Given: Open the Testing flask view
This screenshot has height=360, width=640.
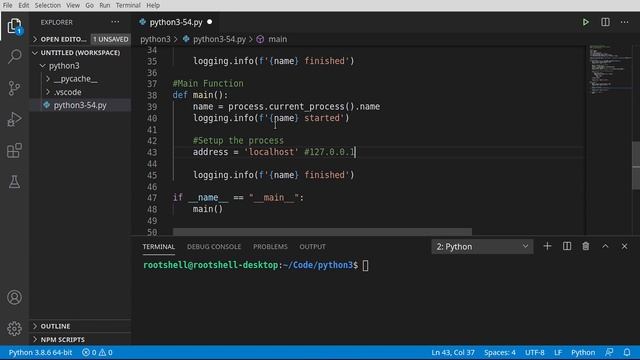Looking at the screenshot, I should pyautogui.click(x=14, y=182).
